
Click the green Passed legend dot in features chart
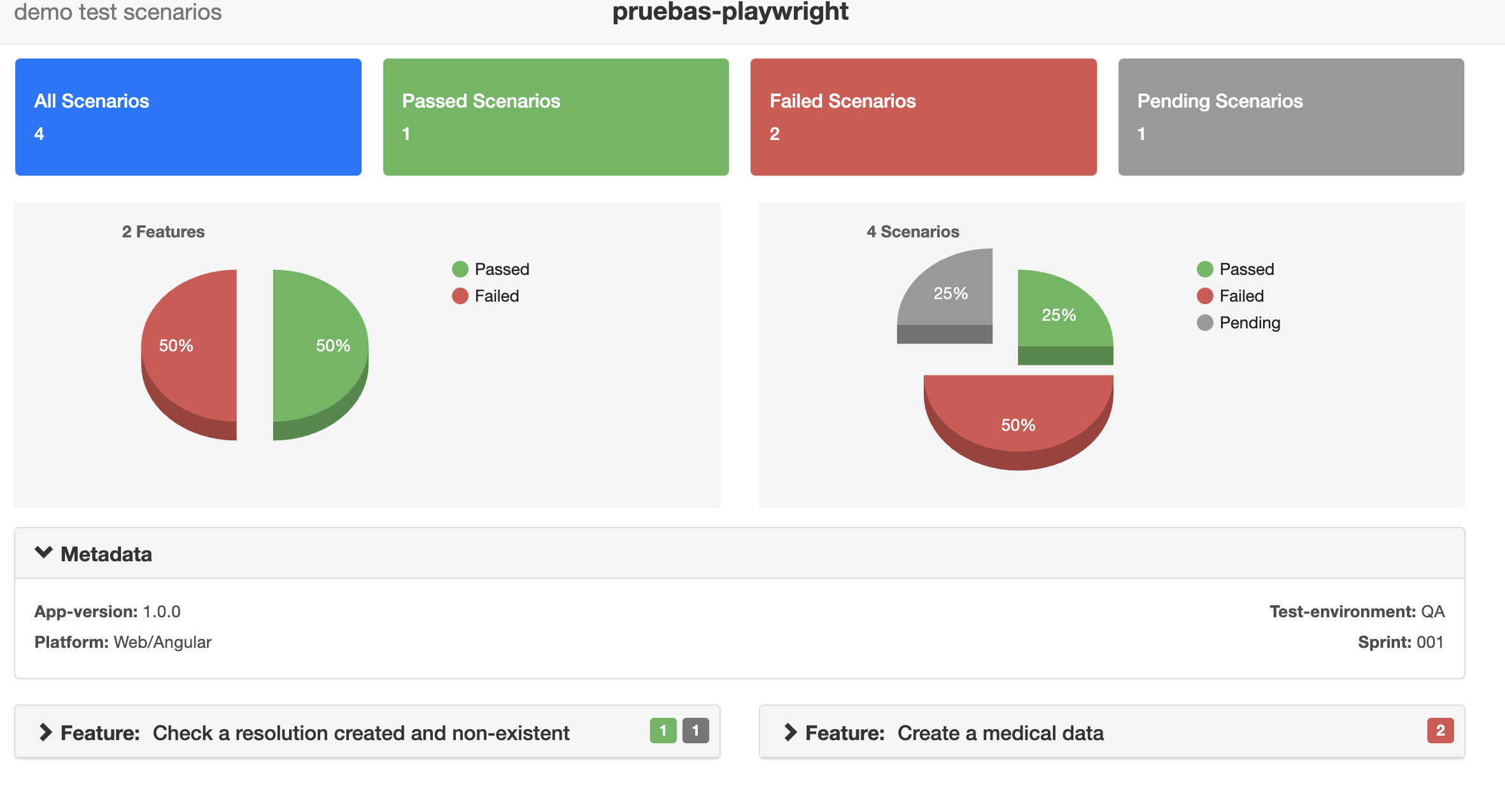click(460, 269)
